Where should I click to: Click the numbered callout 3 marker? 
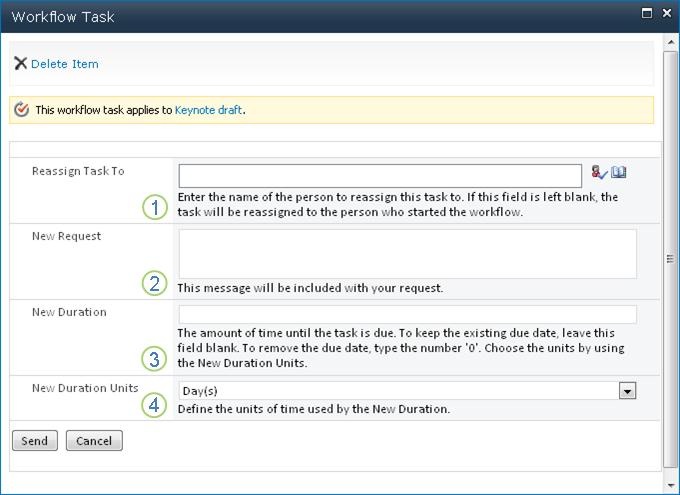[x=154, y=359]
